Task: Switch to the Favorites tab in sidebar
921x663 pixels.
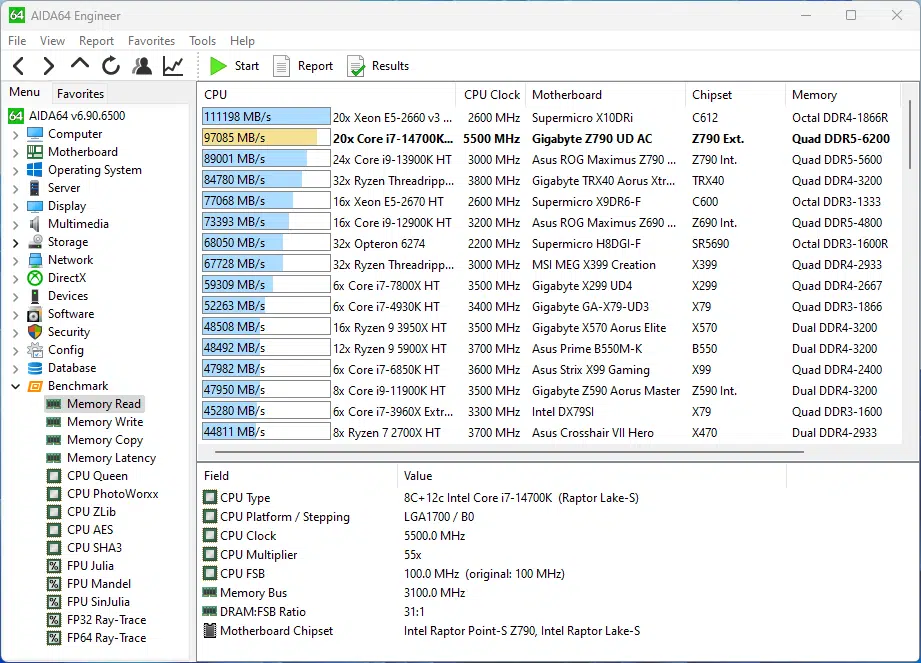Action: tap(80, 93)
